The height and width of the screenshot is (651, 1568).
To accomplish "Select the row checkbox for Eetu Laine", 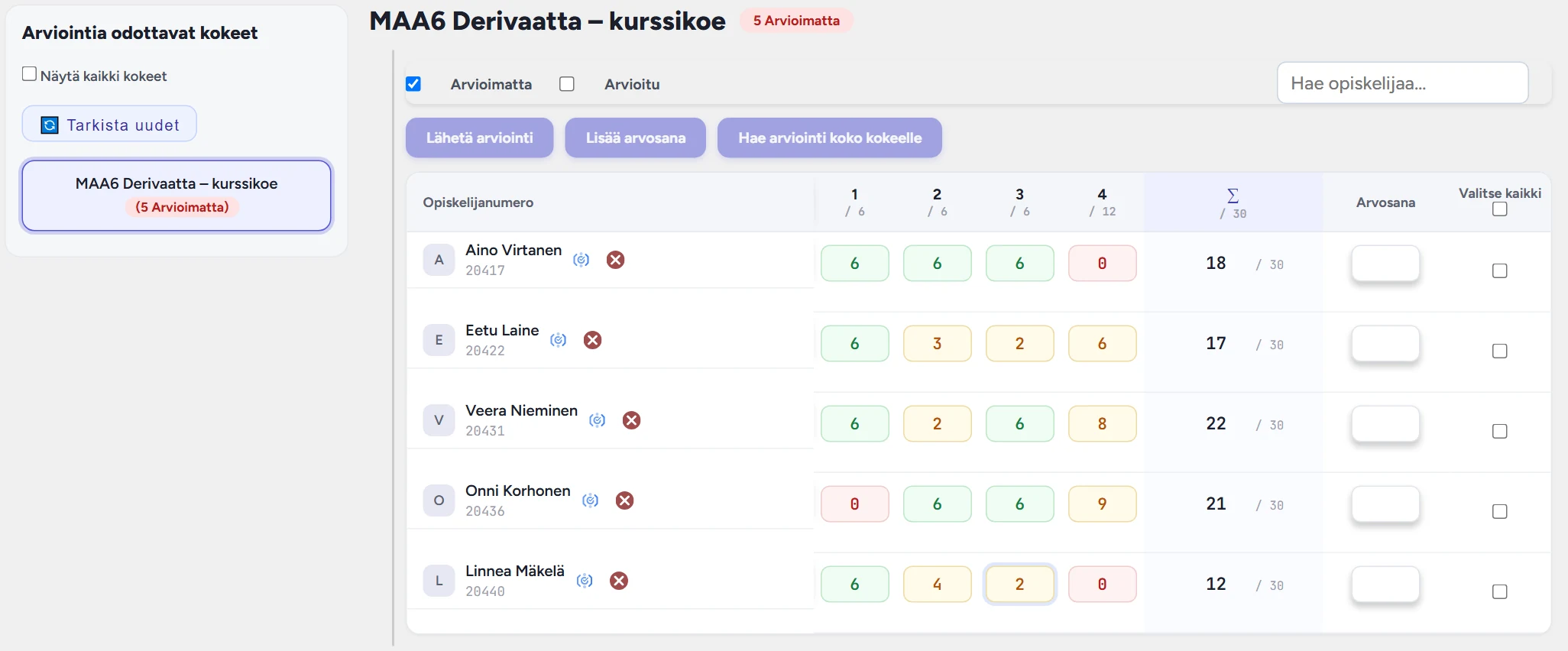I will point(1500,351).
